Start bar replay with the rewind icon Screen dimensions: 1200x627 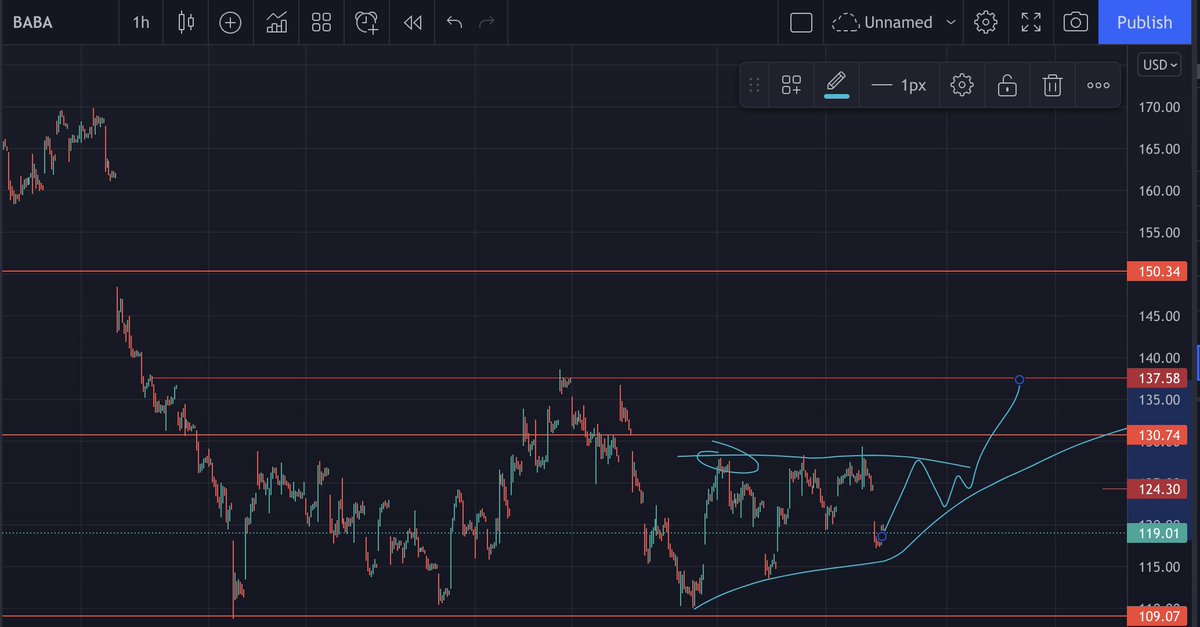(x=412, y=22)
